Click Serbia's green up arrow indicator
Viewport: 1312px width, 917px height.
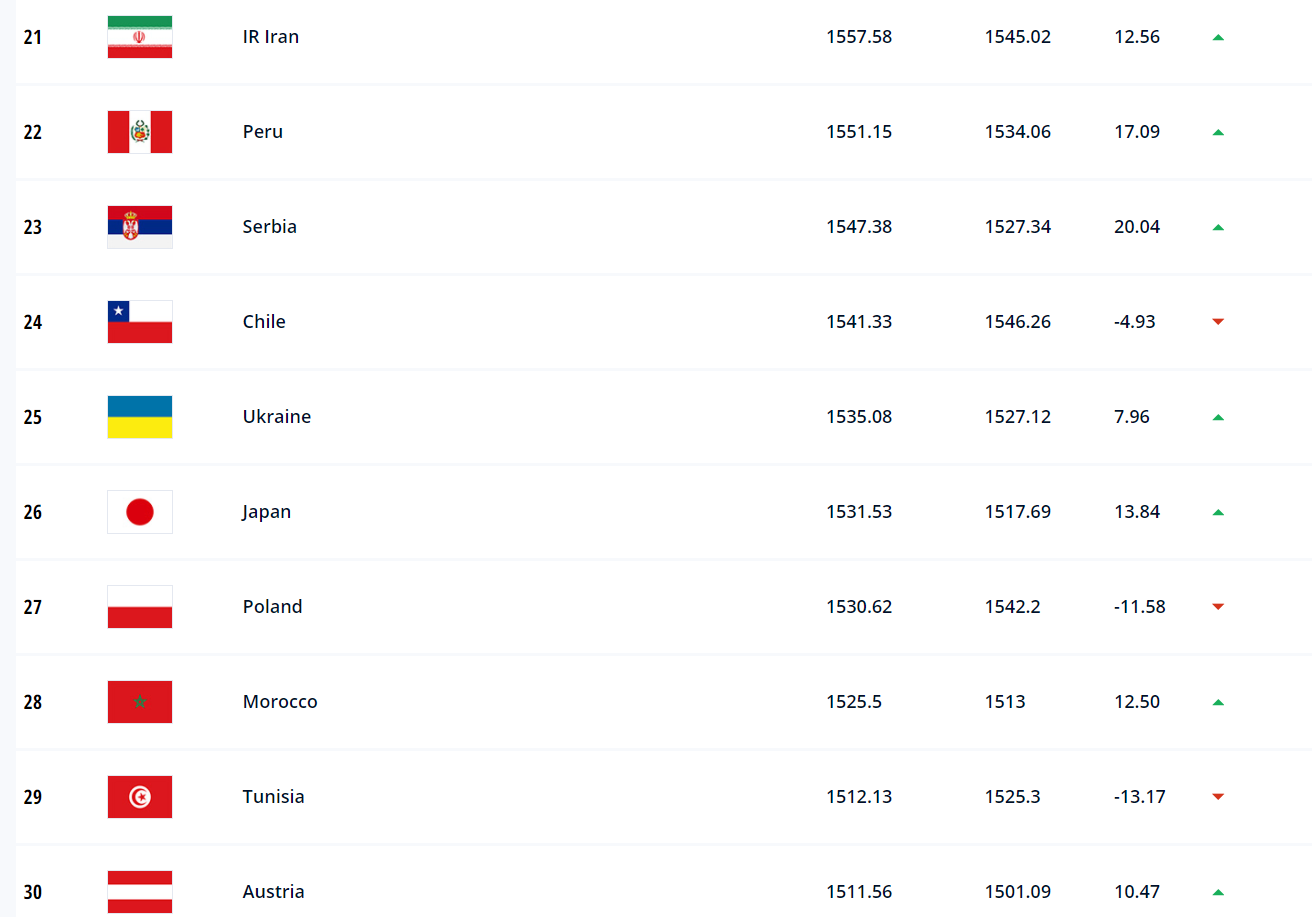click(x=1218, y=227)
